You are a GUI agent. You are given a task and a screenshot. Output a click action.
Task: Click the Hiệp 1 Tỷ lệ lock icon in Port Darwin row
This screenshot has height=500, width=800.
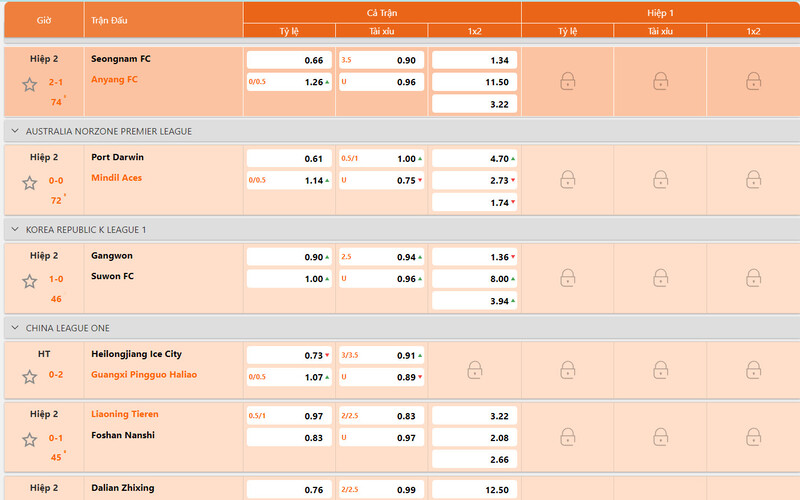pos(567,180)
